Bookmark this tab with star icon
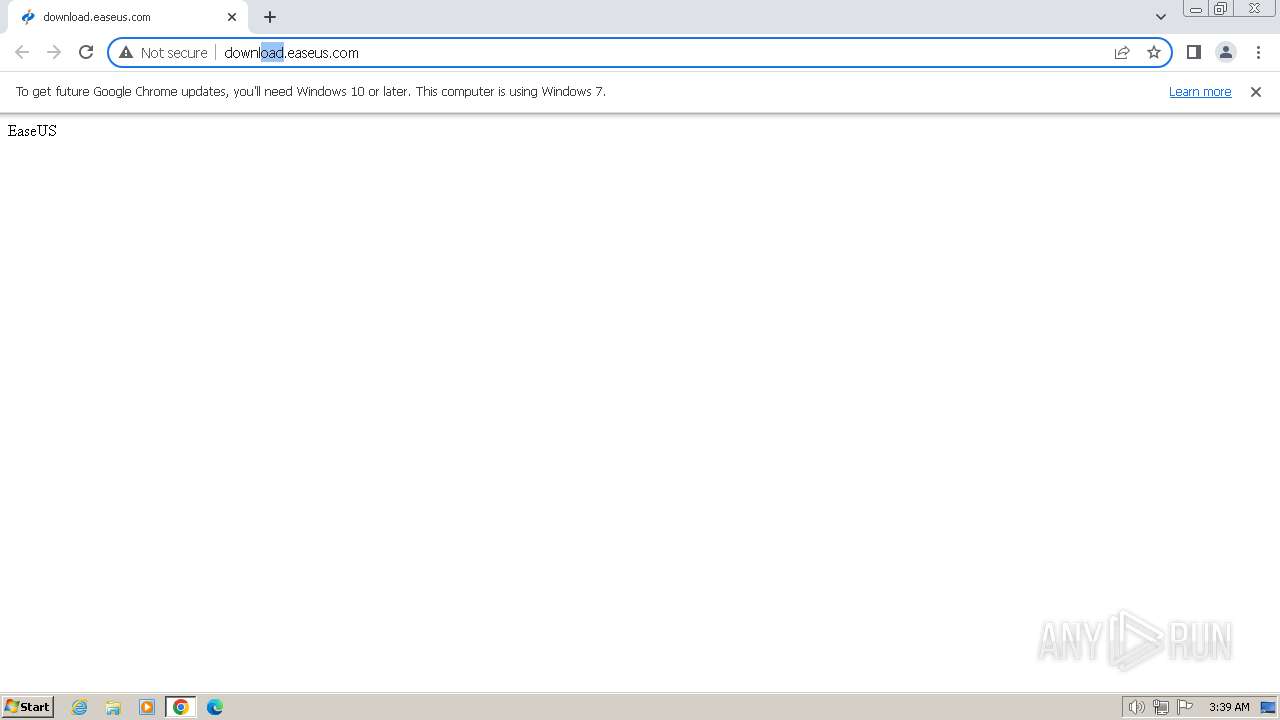The image size is (1280, 720). coord(1154,52)
